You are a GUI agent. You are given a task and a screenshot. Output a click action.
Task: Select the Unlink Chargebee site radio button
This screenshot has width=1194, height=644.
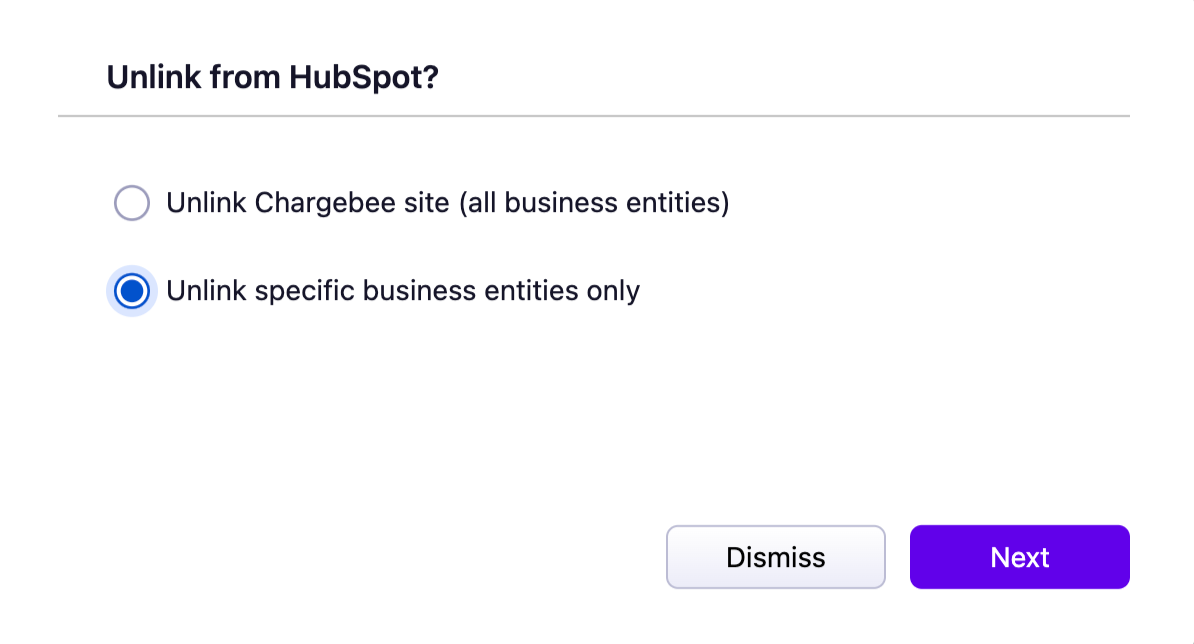[x=132, y=203]
